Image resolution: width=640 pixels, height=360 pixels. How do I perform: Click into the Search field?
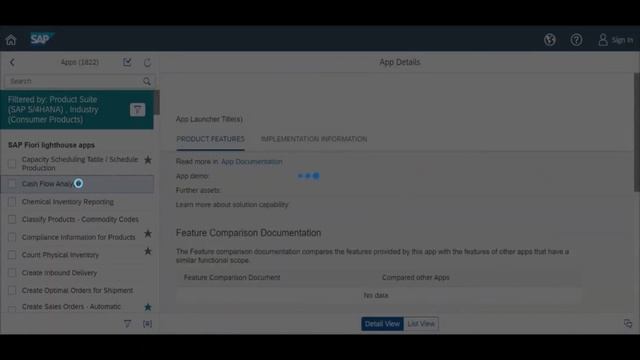[75, 81]
